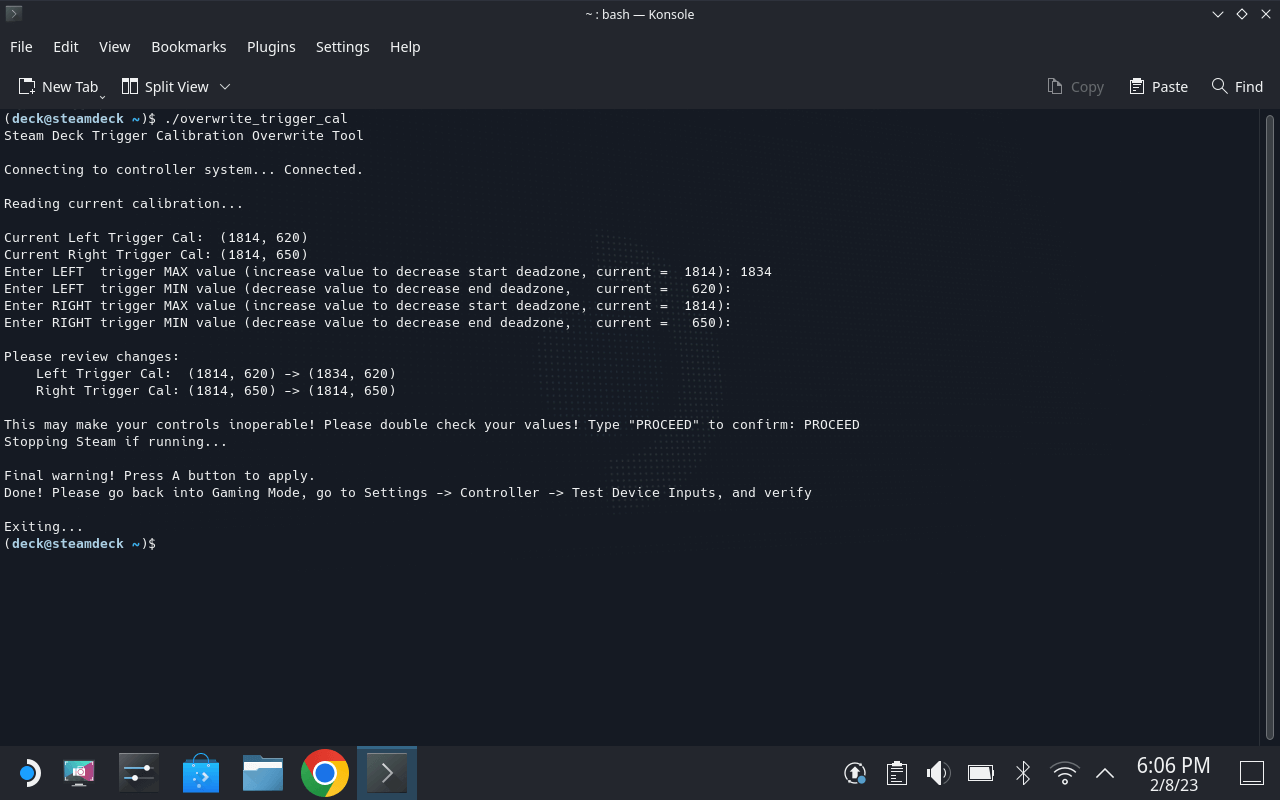
Task: Click the New Tab toolbar button
Action: pos(59,87)
